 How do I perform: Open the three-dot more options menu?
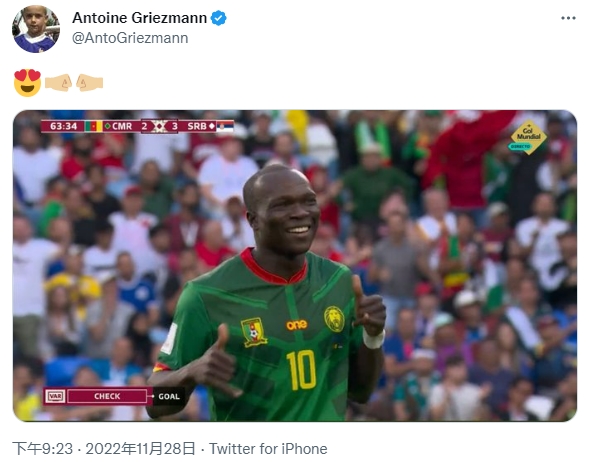click(568, 18)
